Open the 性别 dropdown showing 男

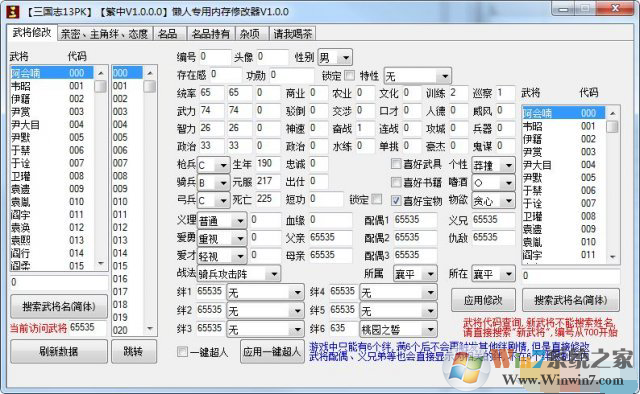click(x=335, y=58)
